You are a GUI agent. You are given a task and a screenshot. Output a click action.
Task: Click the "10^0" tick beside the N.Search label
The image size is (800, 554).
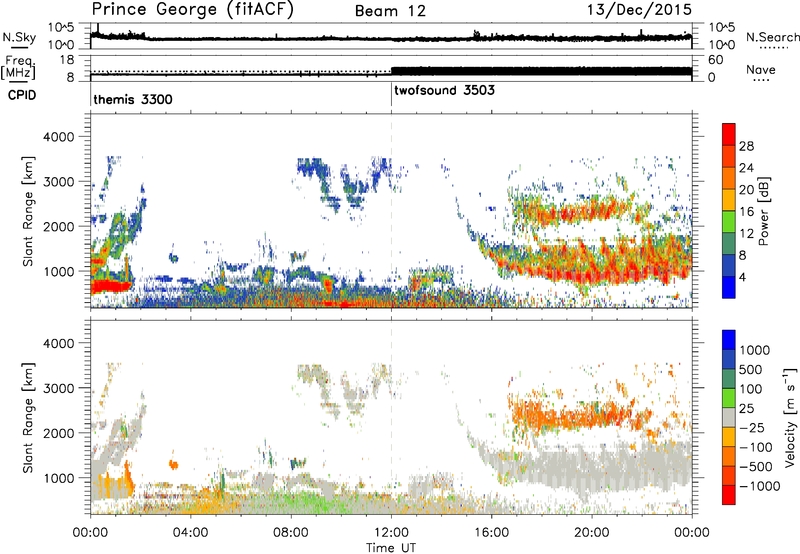pos(722,45)
